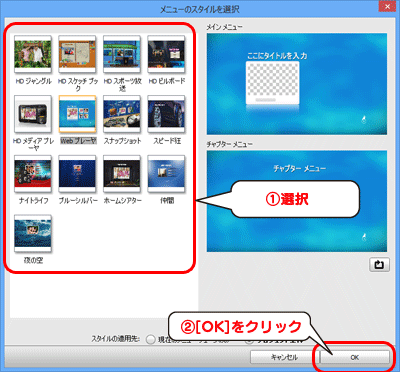
Task: Select the スピード狂 style thumbnail
Action: (166, 114)
